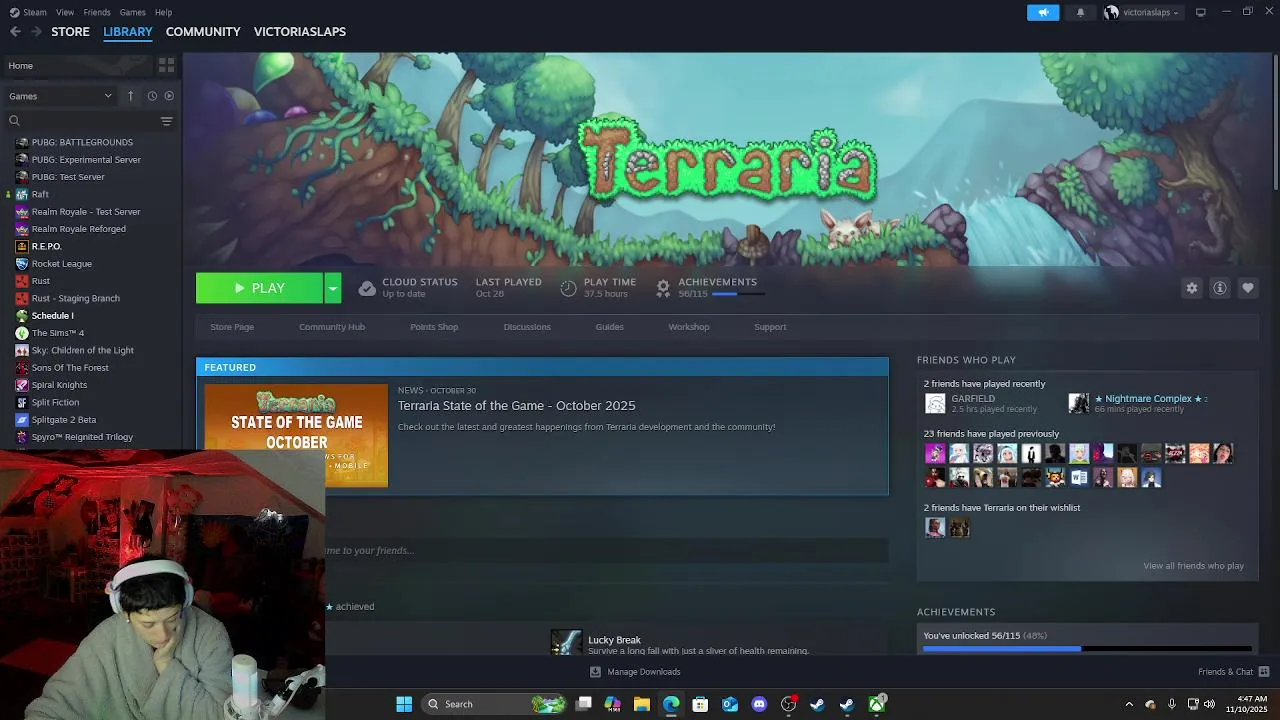This screenshot has height=720, width=1280.
Task: Click the unlocked 56/115 progress bar
Action: point(1087,649)
